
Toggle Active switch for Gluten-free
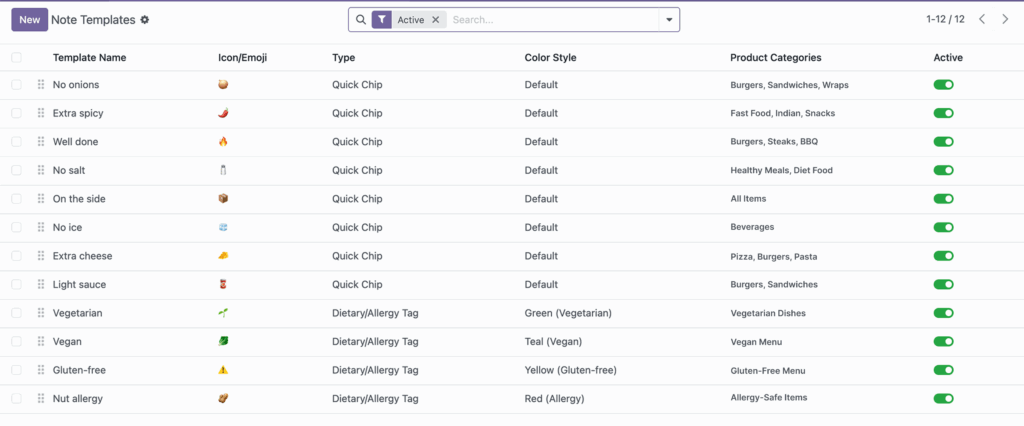point(944,370)
